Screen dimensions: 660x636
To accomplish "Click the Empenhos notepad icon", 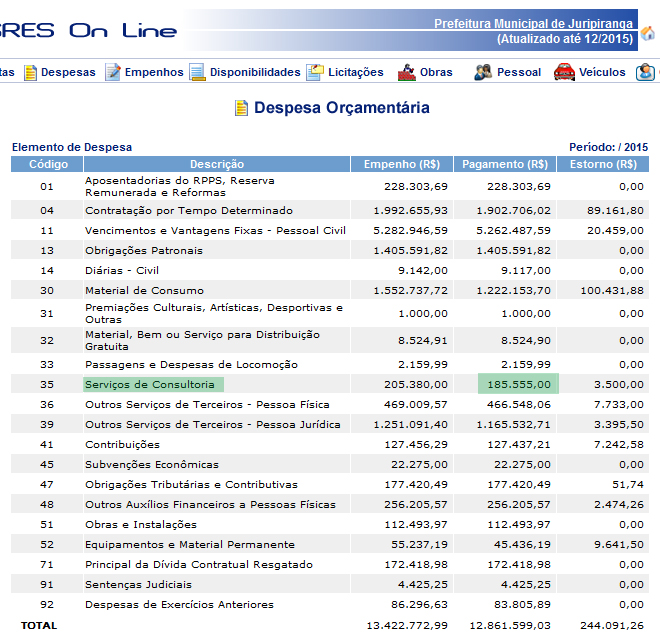I will [x=112, y=72].
